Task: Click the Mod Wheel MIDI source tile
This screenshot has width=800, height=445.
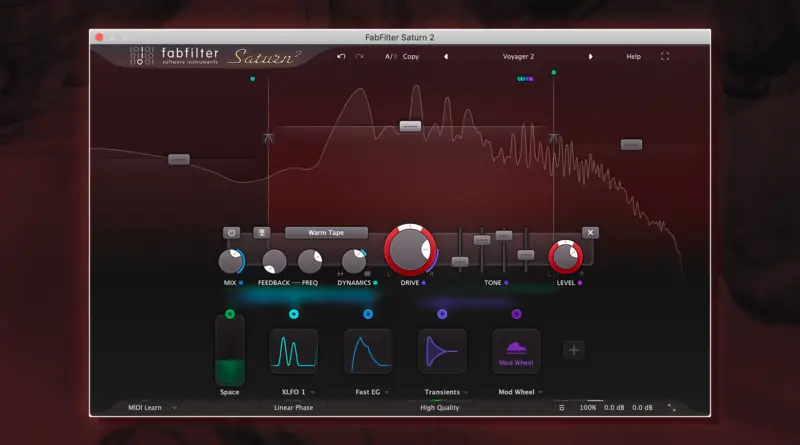Action: pyautogui.click(x=516, y=351)
